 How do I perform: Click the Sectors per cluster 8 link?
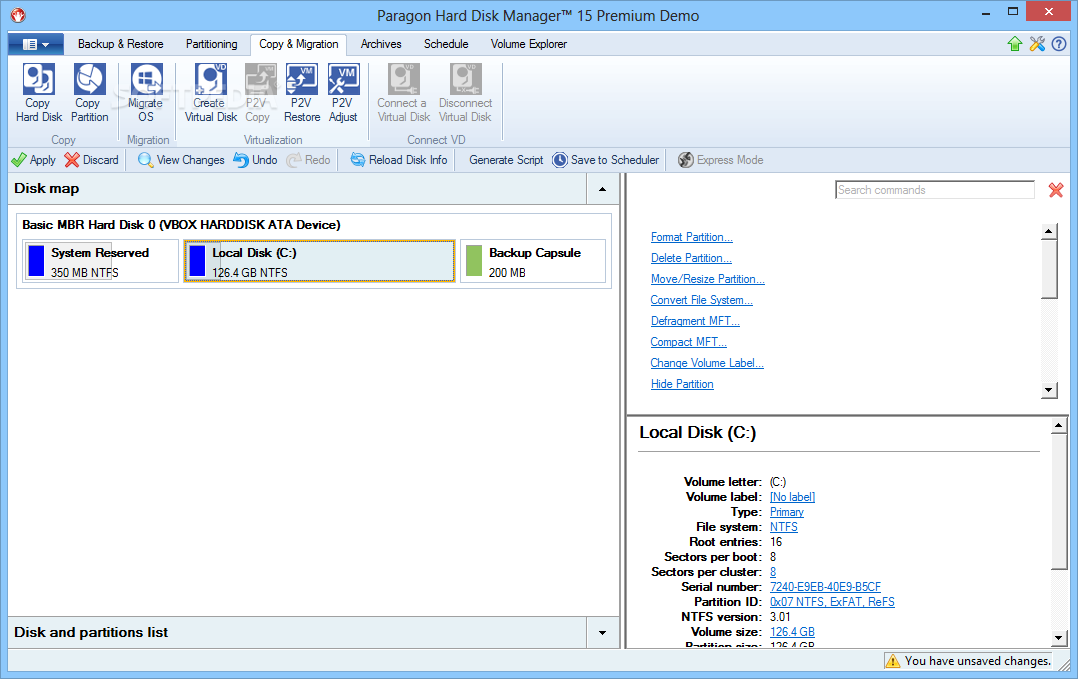coord(773,572)
